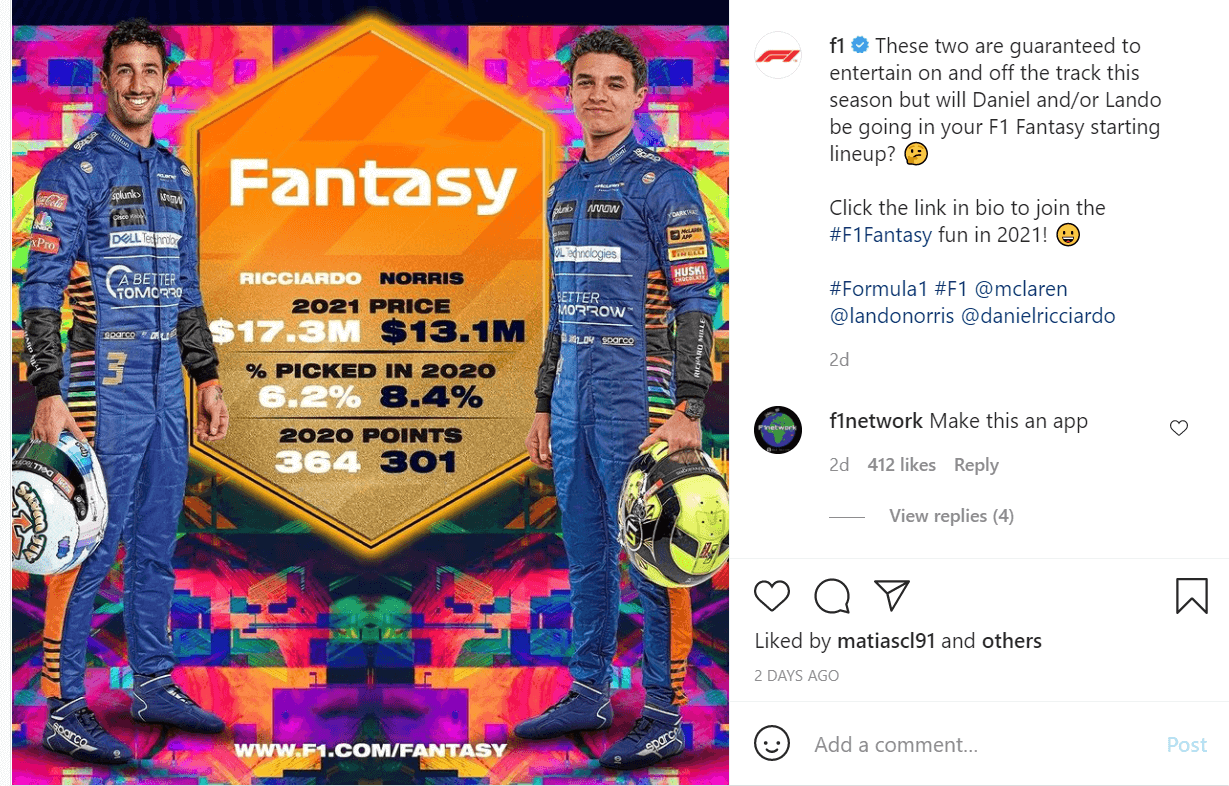The image size is (1229, 786).
Task: Open the F1 profile avatar
Action: tap(778, 56)
